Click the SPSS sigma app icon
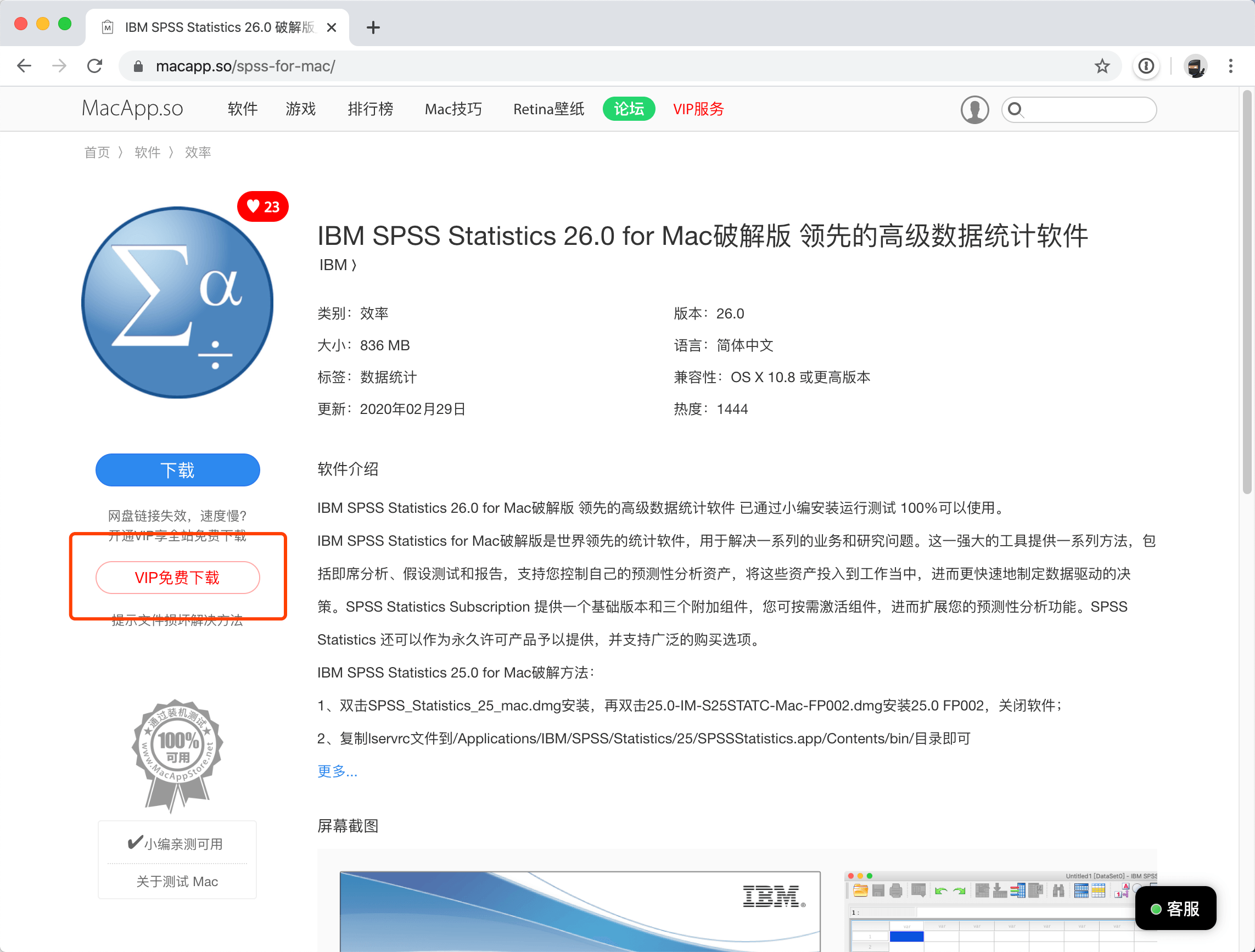The width and height of the screenshot is (1255, 952). coord(177,303)
